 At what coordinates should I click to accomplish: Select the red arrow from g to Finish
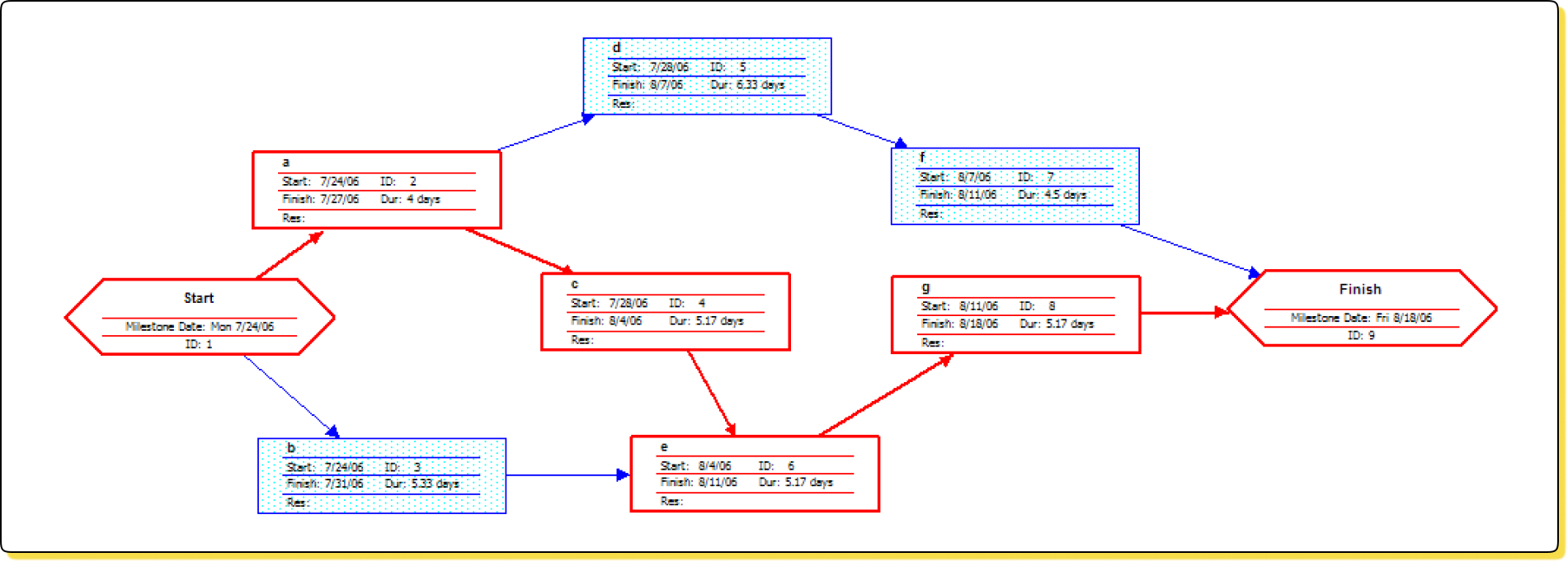[x=1184, y=313]
